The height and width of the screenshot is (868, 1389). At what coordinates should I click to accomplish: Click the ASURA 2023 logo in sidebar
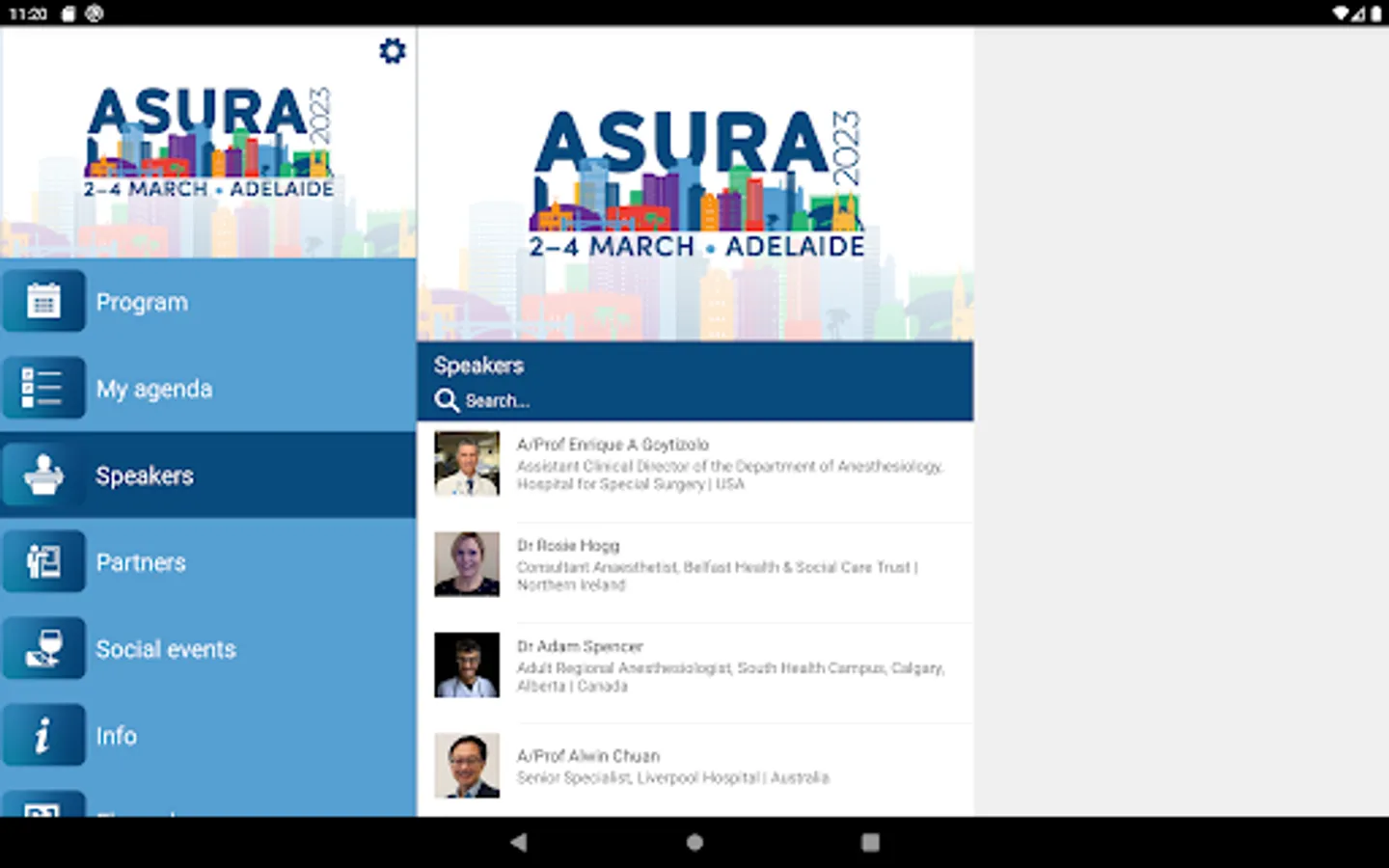tap(208, 143)
